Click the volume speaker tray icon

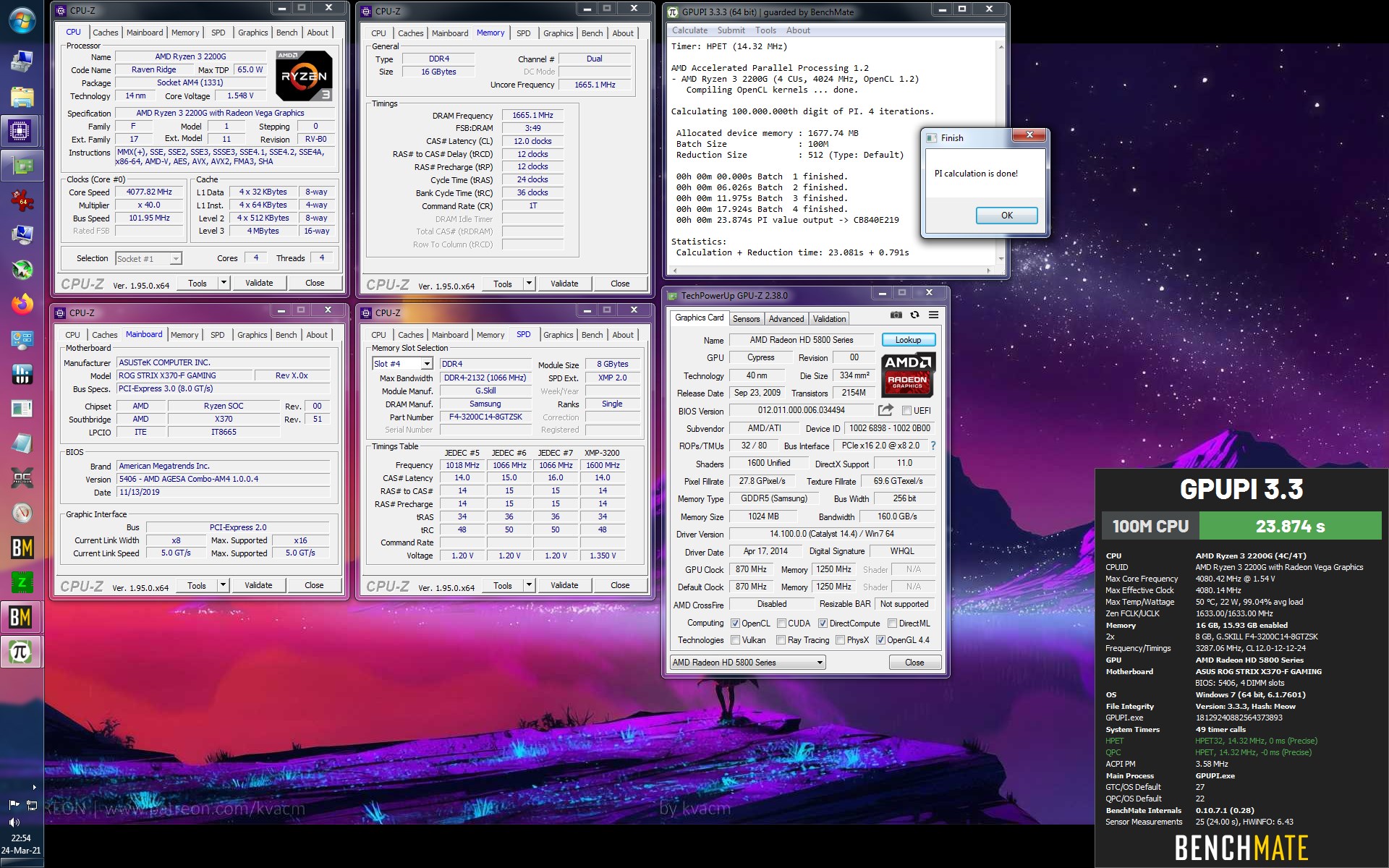[14, 822]
